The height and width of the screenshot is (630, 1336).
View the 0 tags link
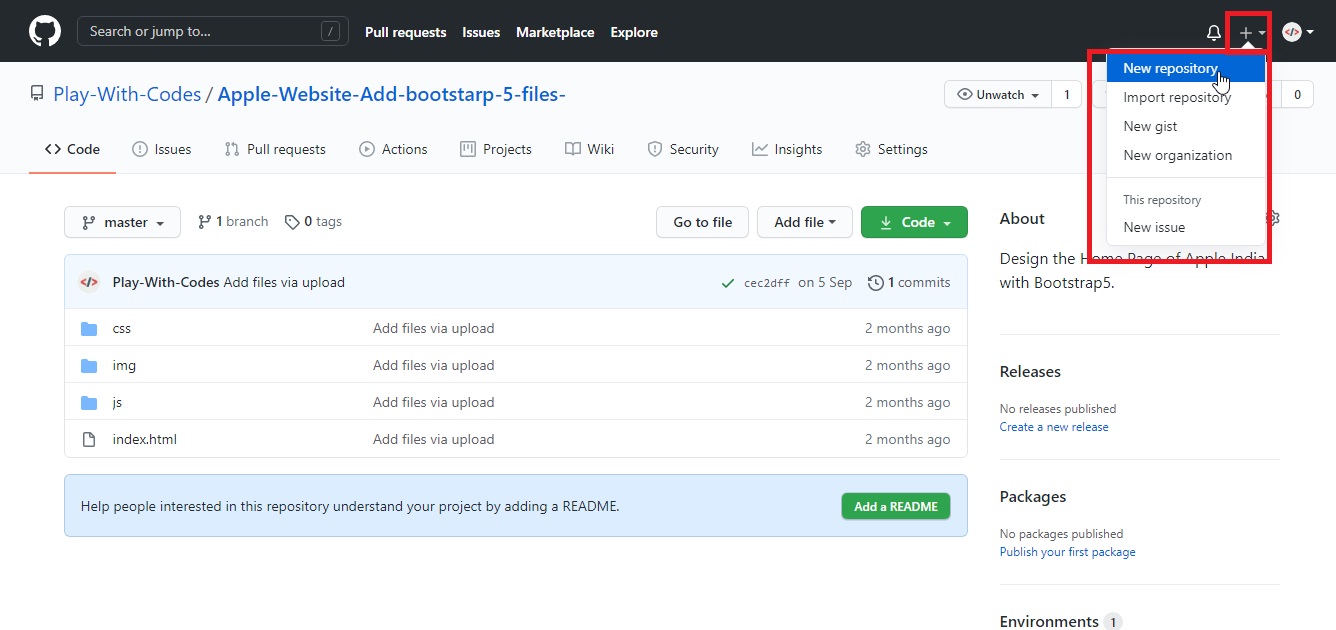[313, 222]
